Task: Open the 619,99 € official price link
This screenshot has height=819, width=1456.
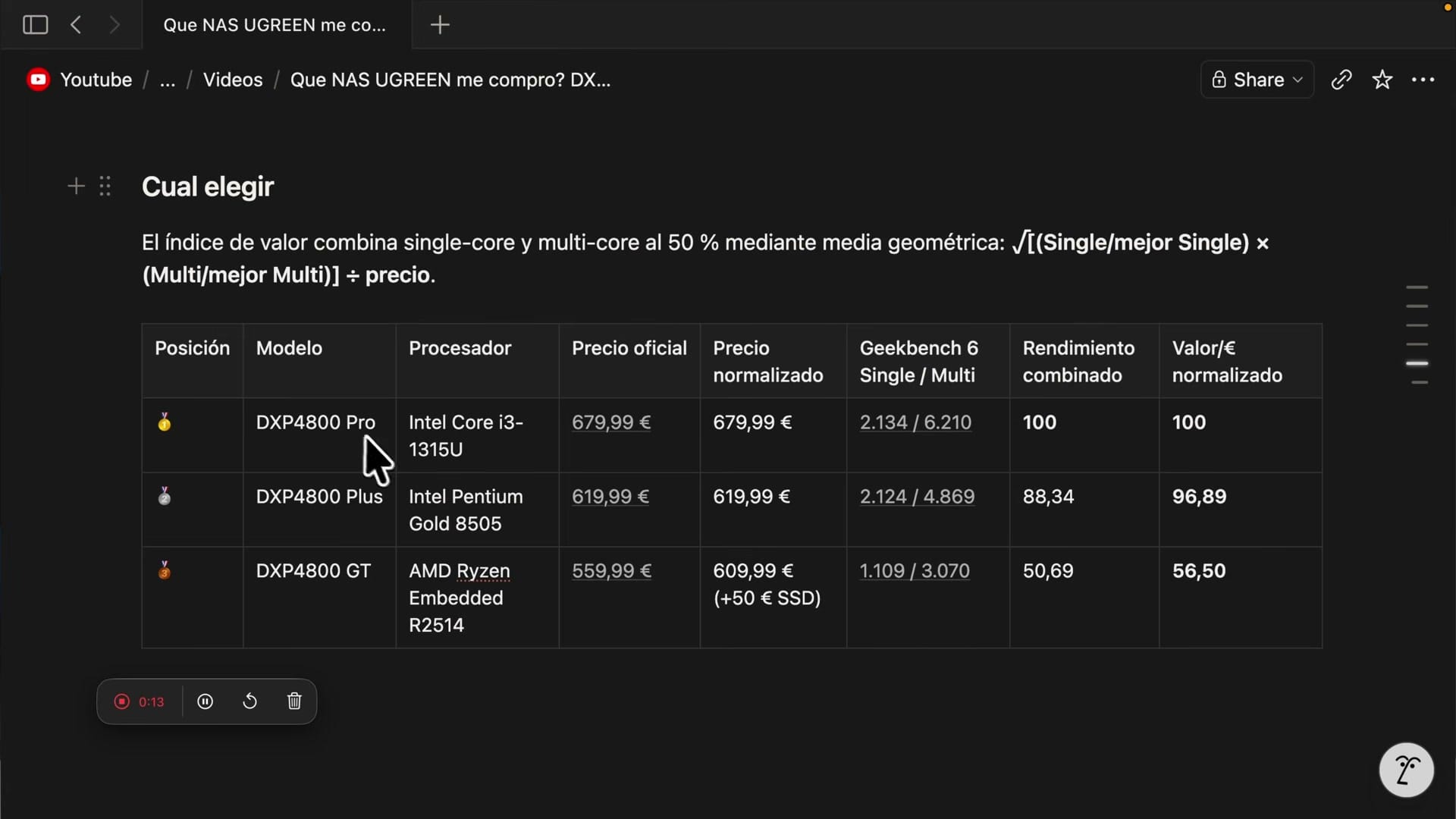Action: [610, 497]
